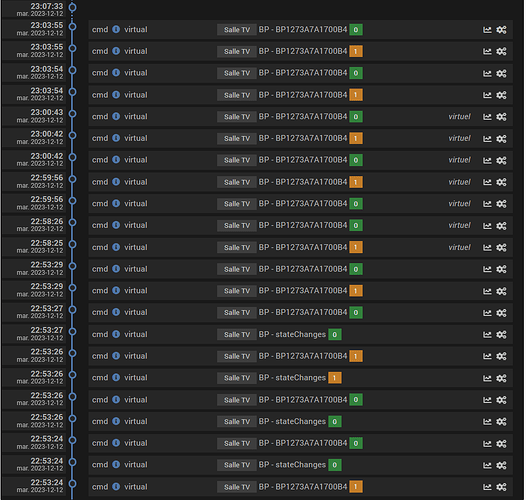The height and width of the screenshot is (500, 526).
Task: Click green 0 badge on 22:53:24 stateChanges row
Action: (335, 465)
